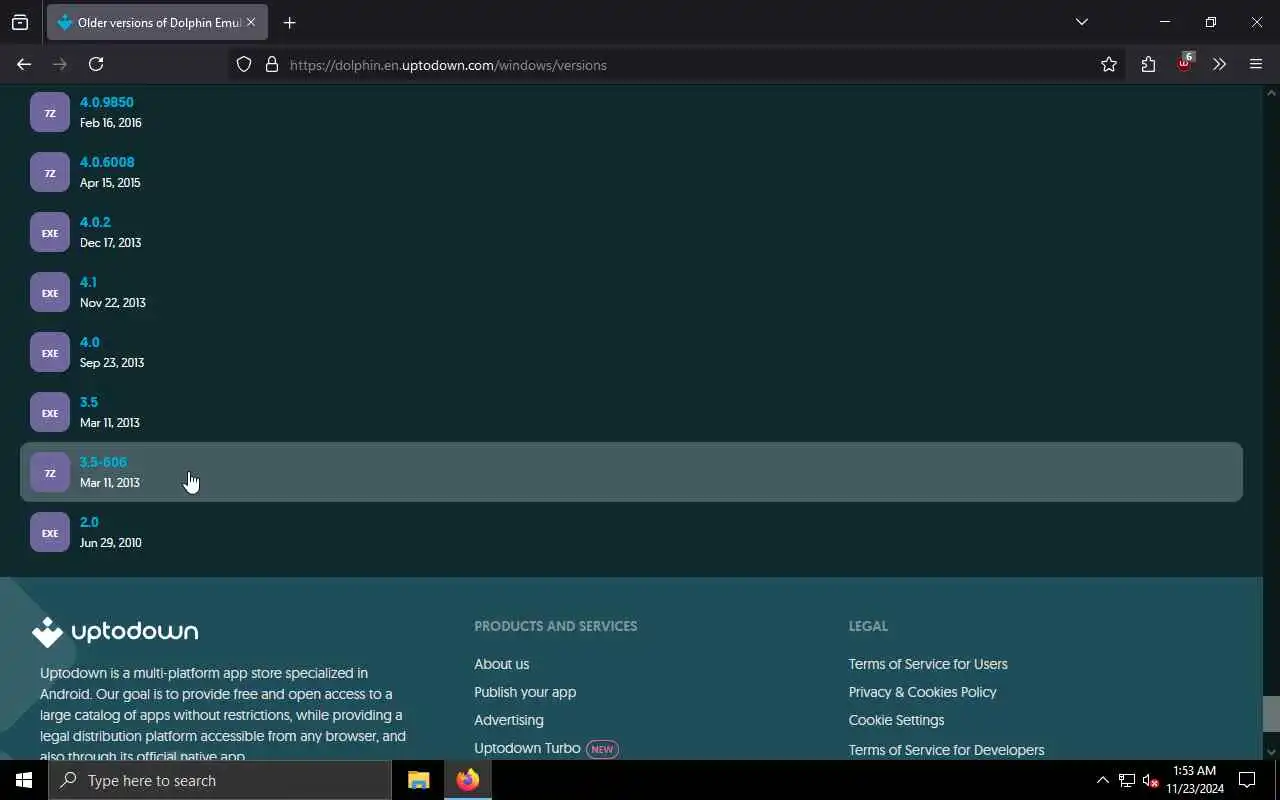Open Privacy & Cookies Policy link
The image size is (1280, 800).
tap(923, 692)
